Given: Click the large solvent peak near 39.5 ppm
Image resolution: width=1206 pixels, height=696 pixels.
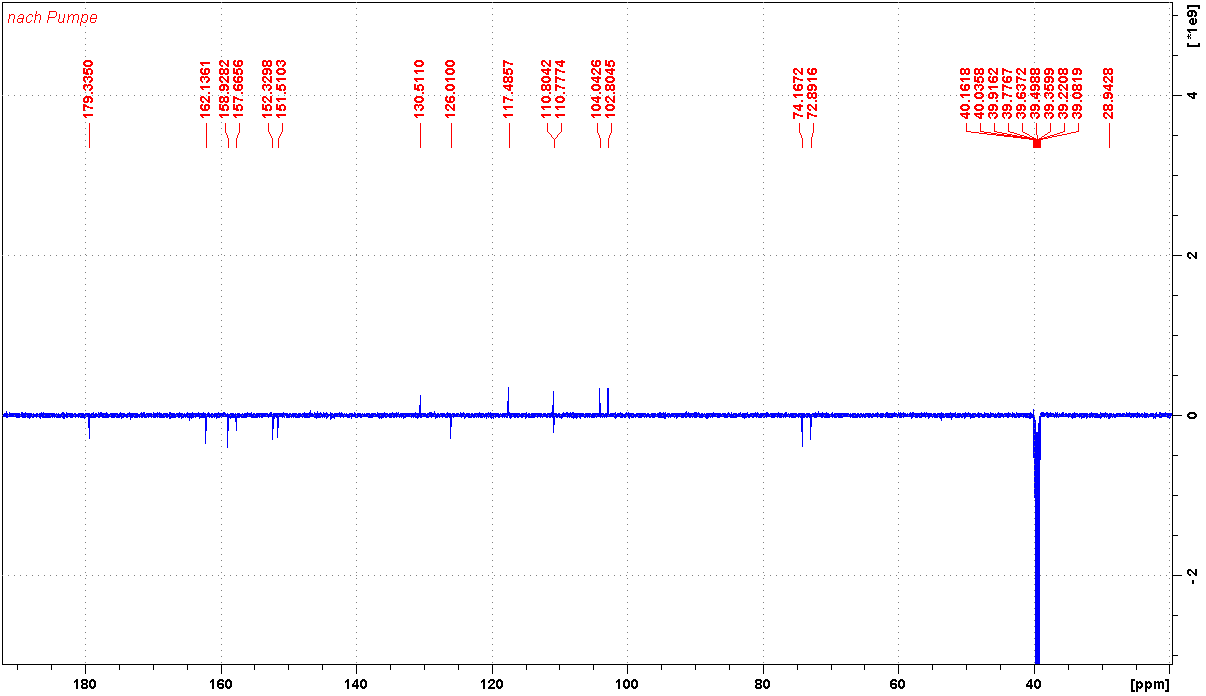Looking at the screenshot, I should pos(1037,560).
